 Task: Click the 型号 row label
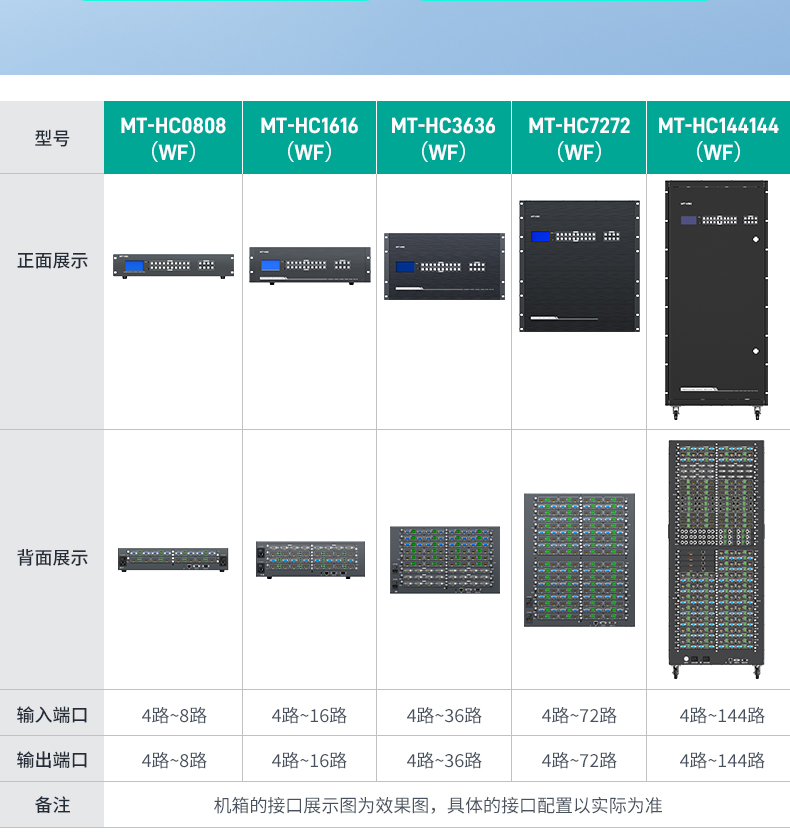[52, 138]
